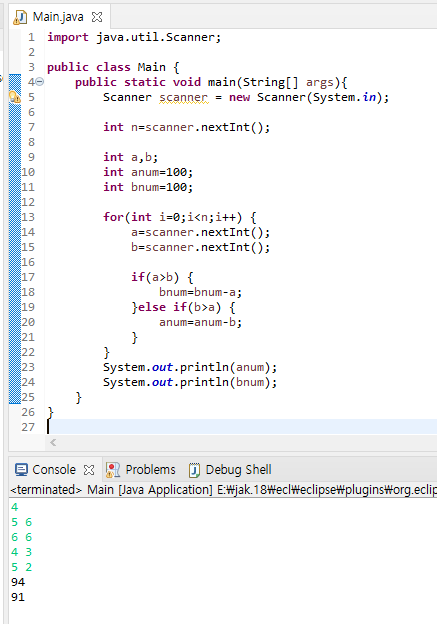Click 'int a,b;' declaration on line 9
The height and width of the screenshot is (624, 437).
[131, 157]
